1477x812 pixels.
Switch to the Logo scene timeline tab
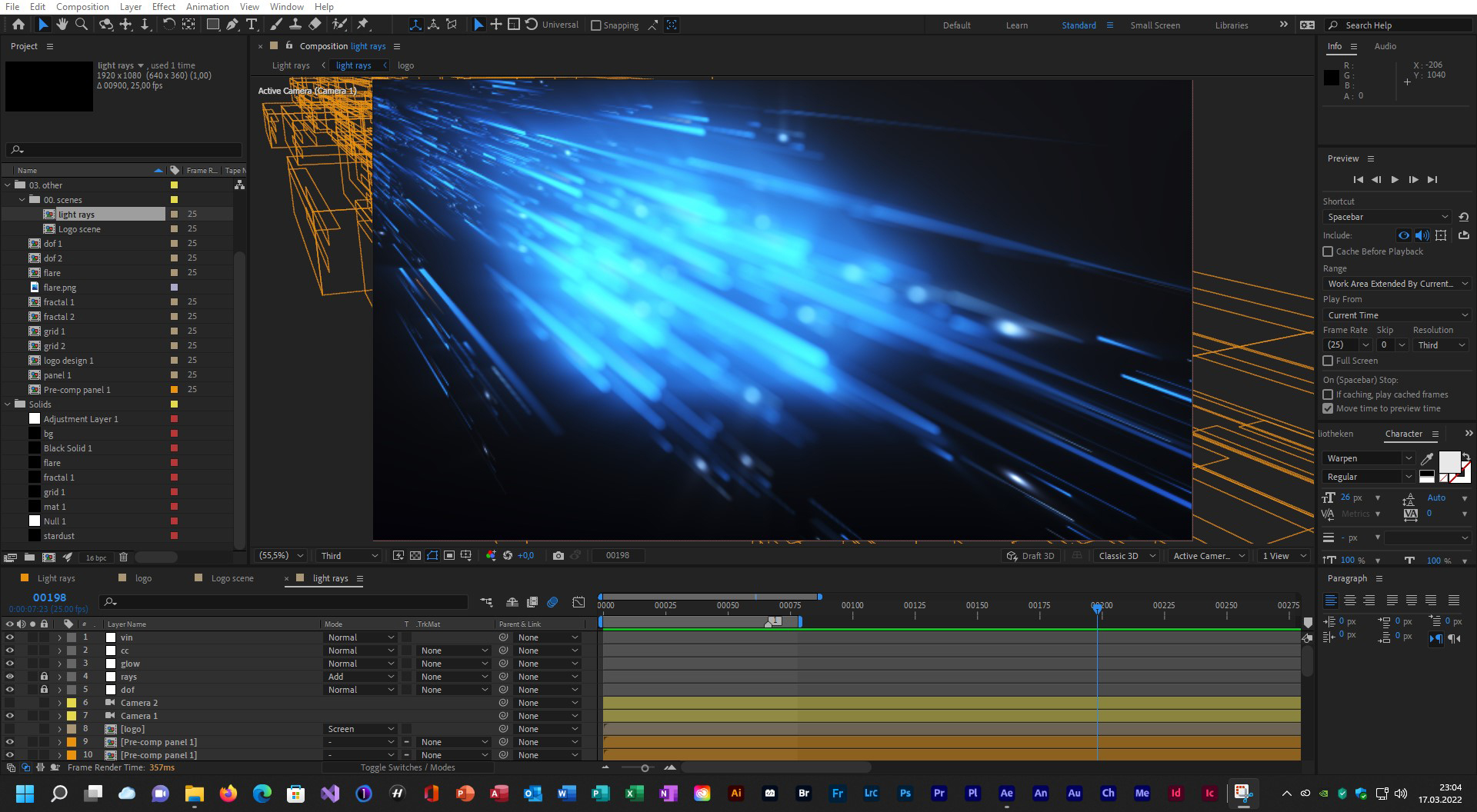pos(232,578)
